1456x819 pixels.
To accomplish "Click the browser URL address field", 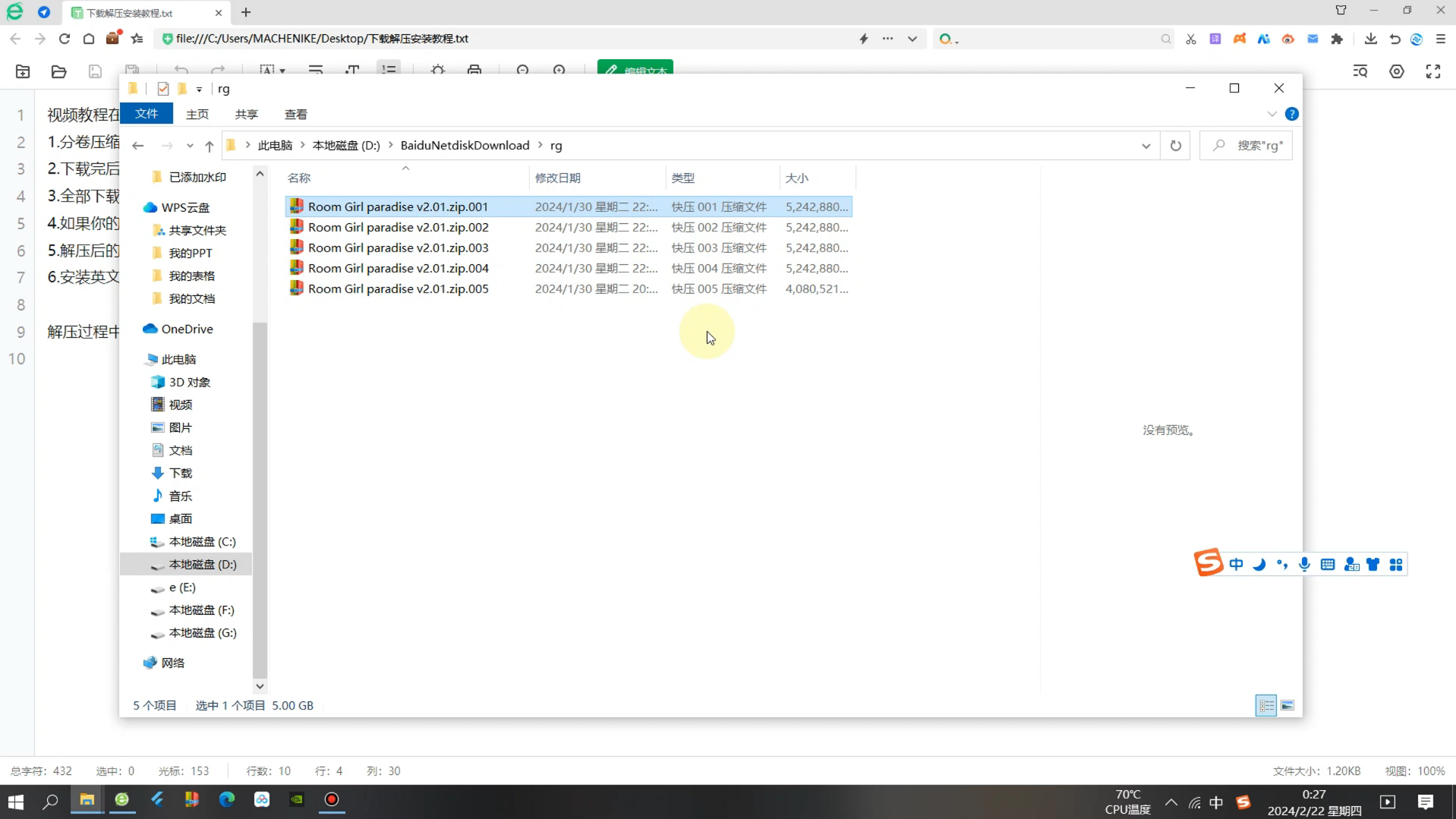I will tap(507, 39).
